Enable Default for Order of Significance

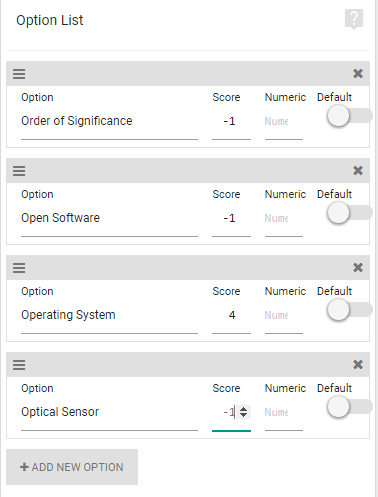point(349,116)
